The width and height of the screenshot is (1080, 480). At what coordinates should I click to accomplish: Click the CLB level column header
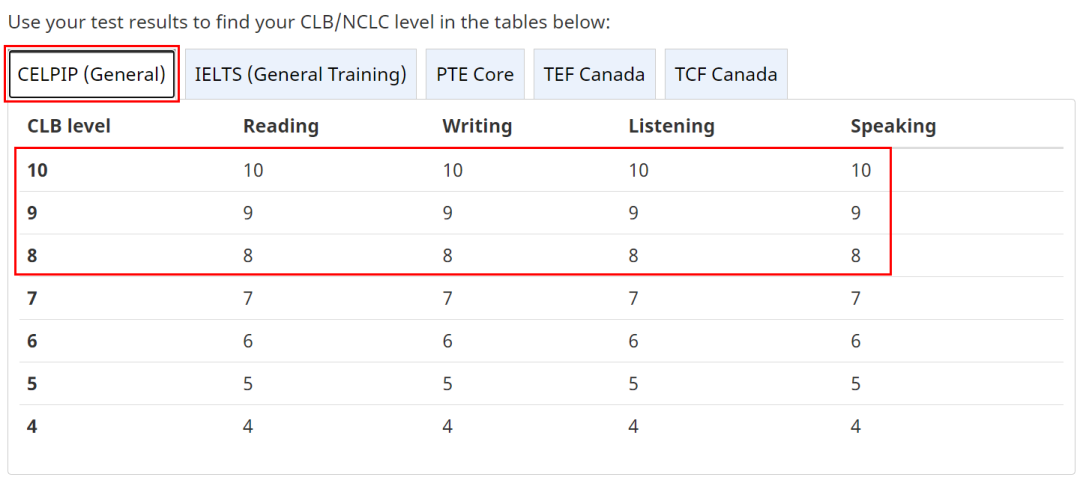click(69, 126)
